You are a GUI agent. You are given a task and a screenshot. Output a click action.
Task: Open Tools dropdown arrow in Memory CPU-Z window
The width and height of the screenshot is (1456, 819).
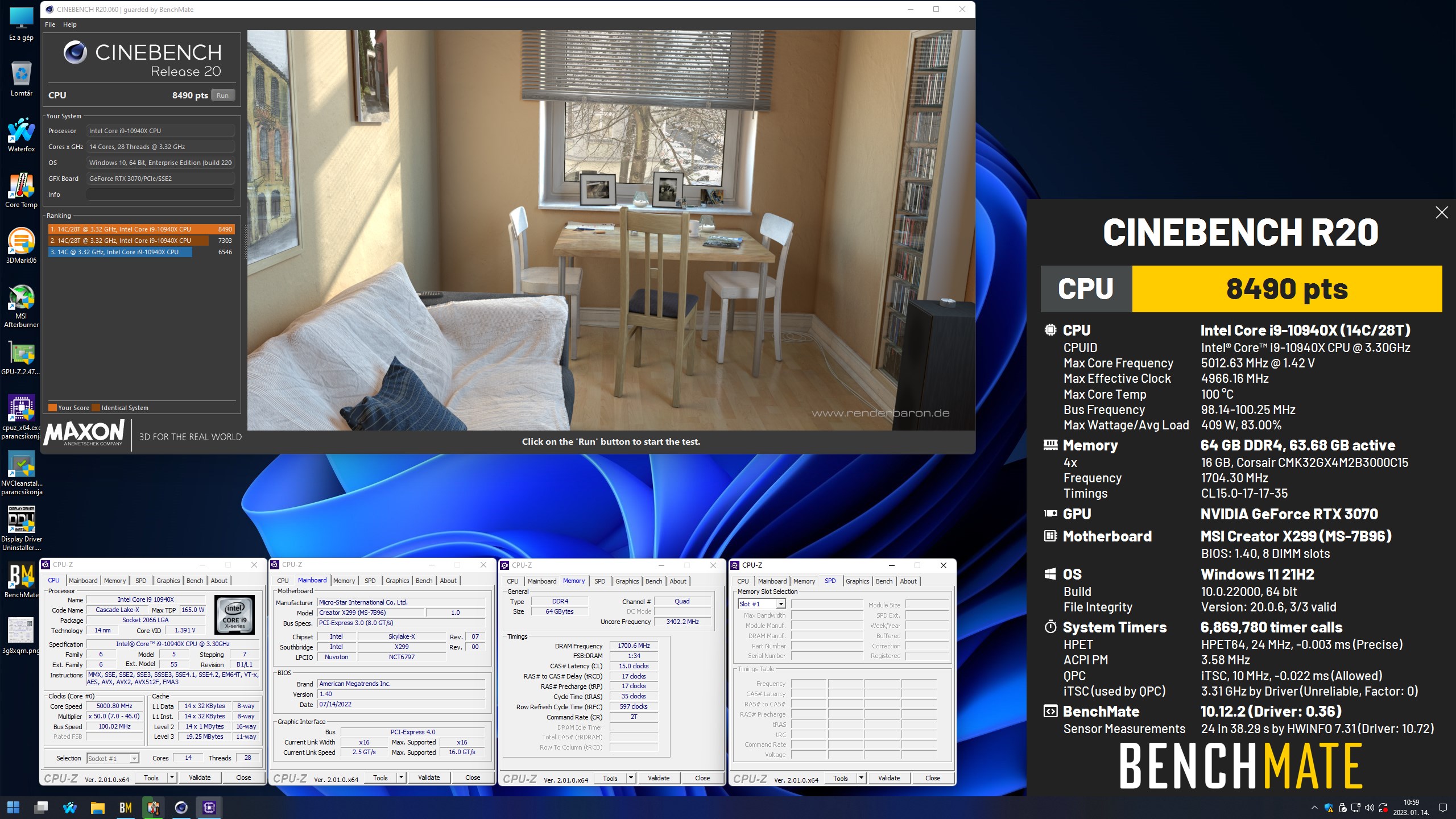pyautogui.click(x=631, y=778)
